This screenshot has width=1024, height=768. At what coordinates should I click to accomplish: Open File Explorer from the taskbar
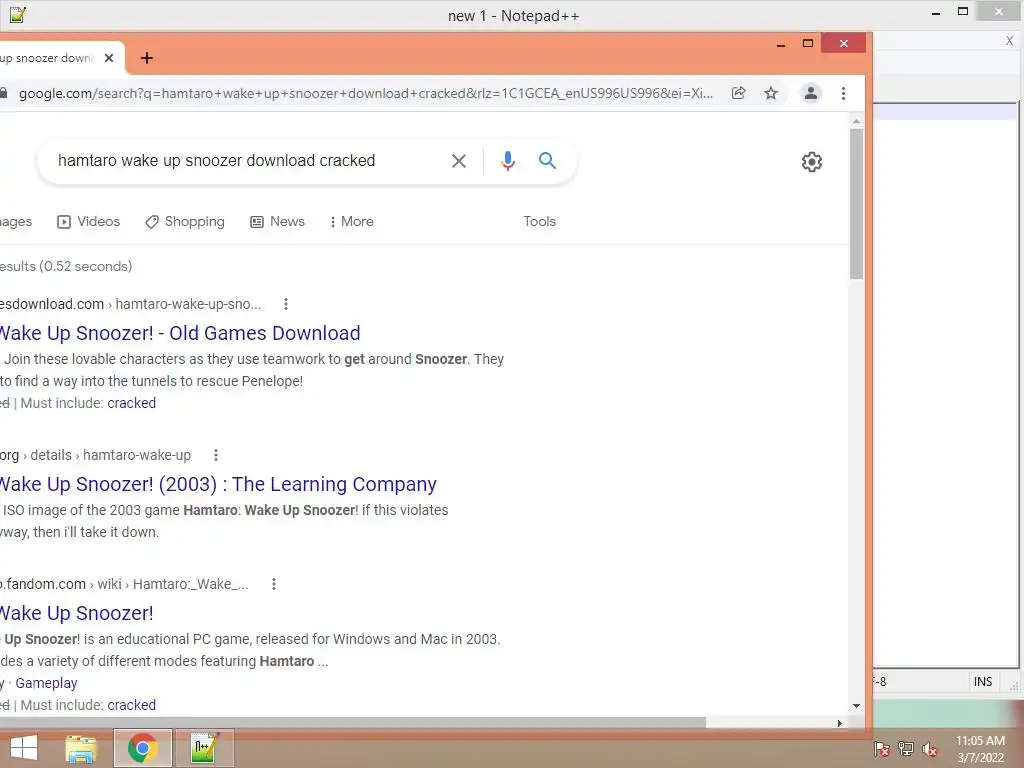click(x=81, y=748)
